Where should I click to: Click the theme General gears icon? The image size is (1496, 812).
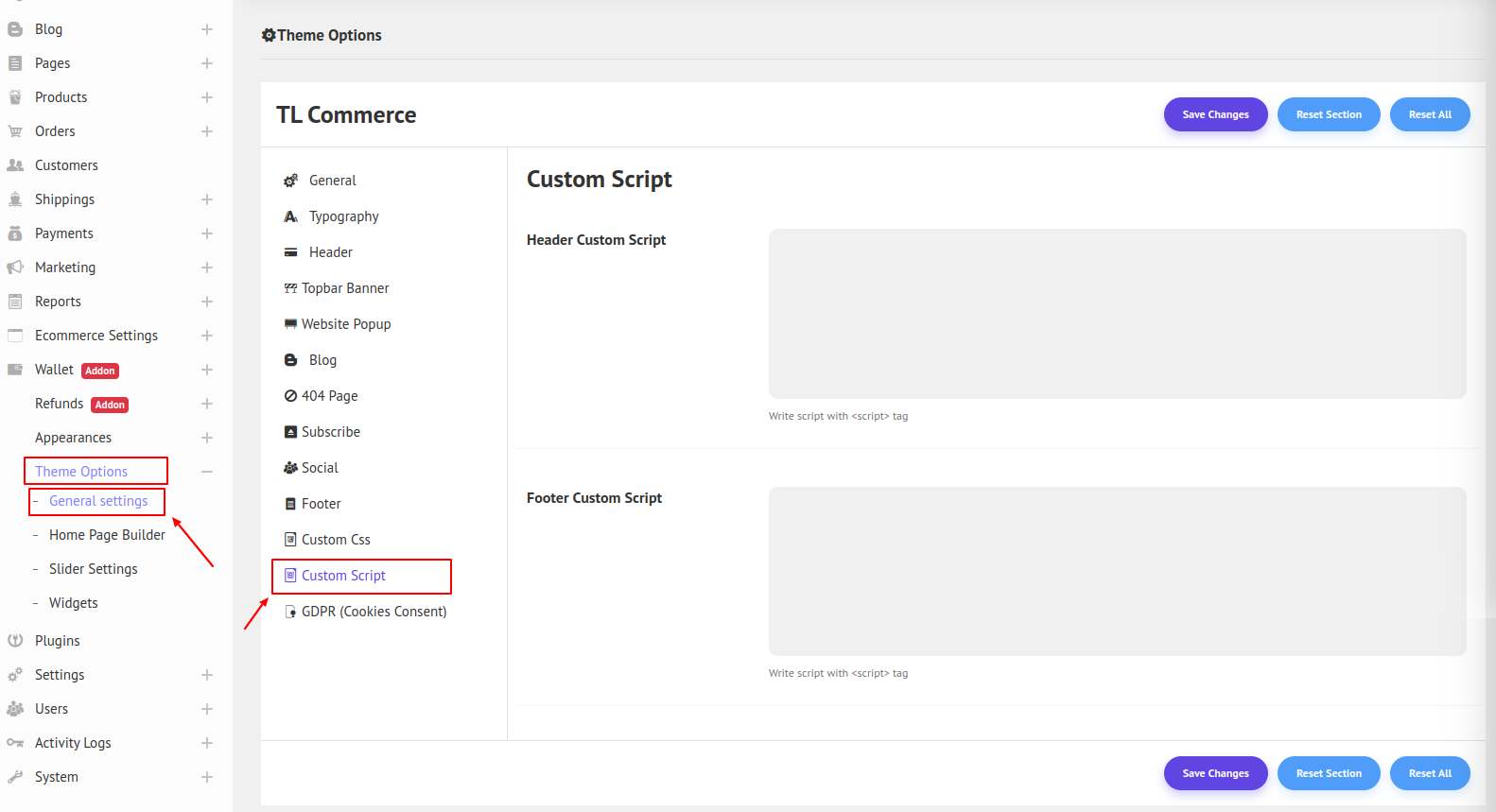click(291, 181)
